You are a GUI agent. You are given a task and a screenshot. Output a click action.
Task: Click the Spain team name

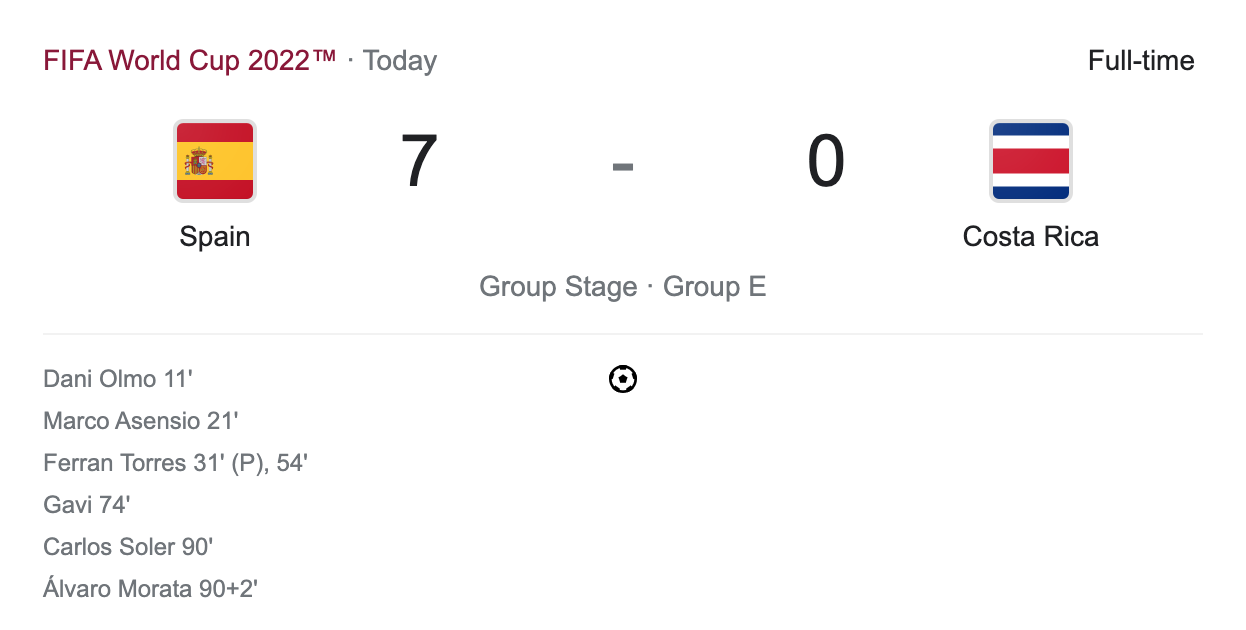click(215, 237)
